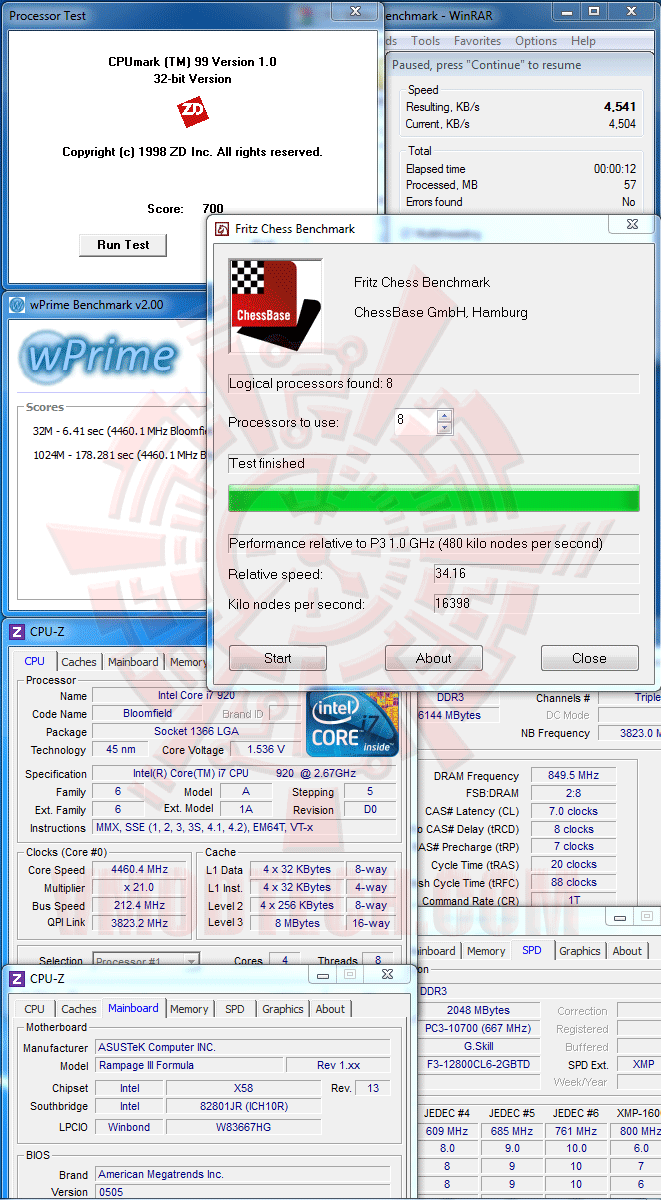Open the Options menu in WinRAR
This screenshot has width=661, height=1200.
[536, 41]
